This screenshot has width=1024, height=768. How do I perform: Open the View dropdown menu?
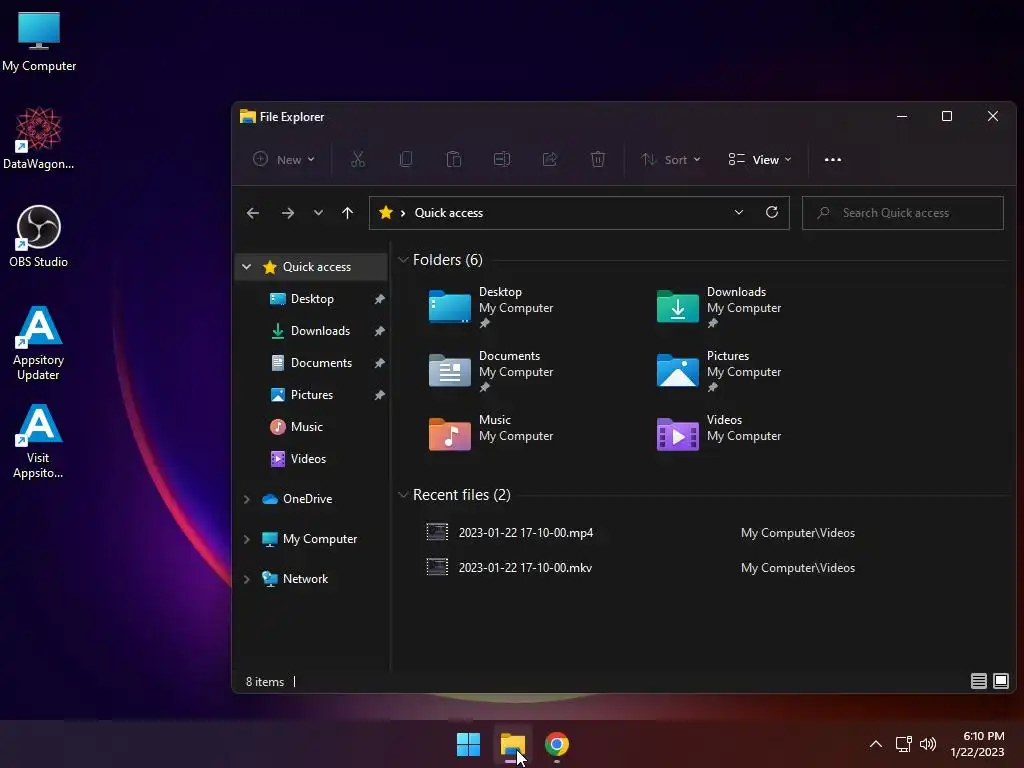click(760, 159)
